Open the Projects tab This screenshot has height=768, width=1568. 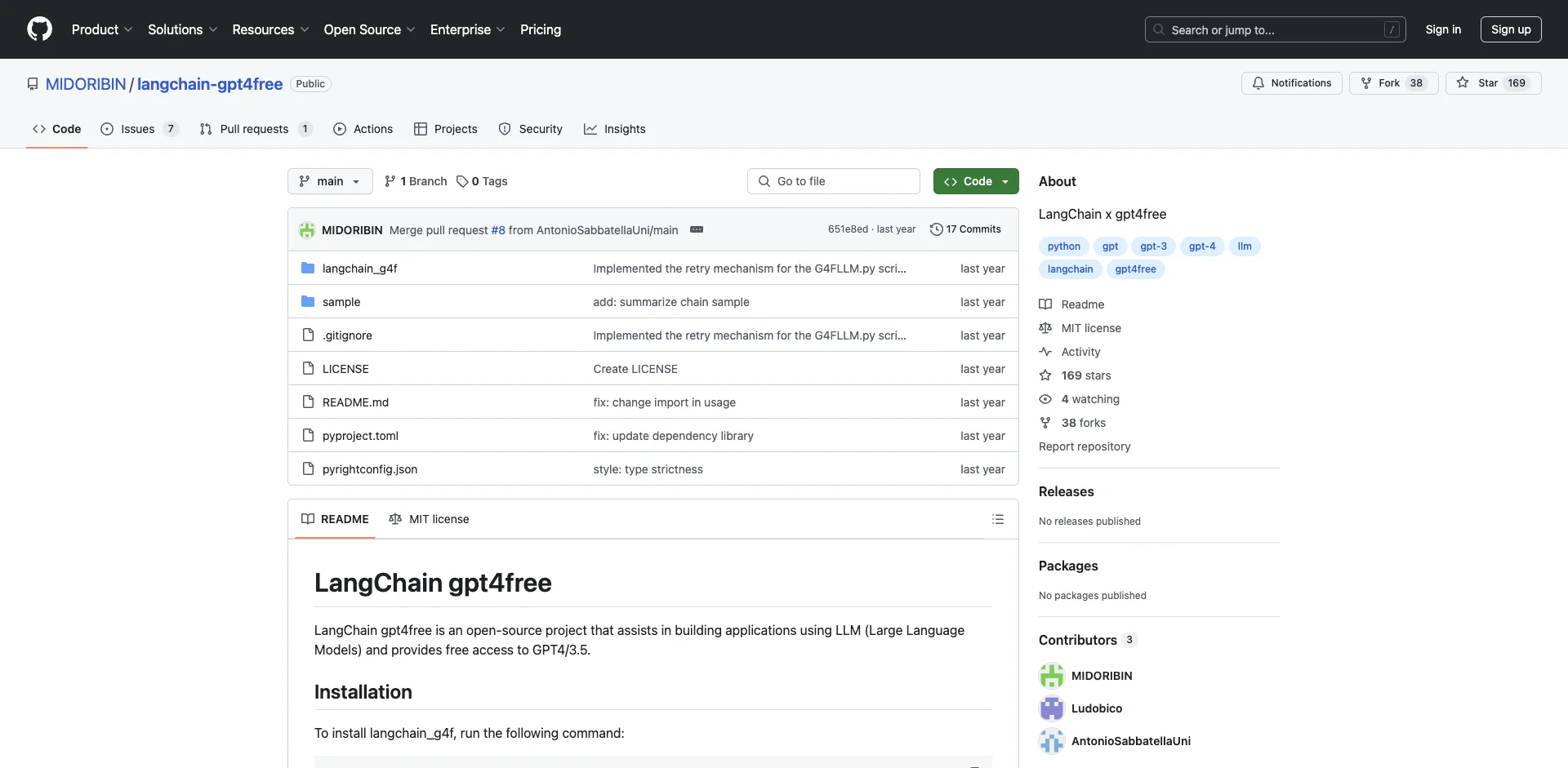click(445, 129)
